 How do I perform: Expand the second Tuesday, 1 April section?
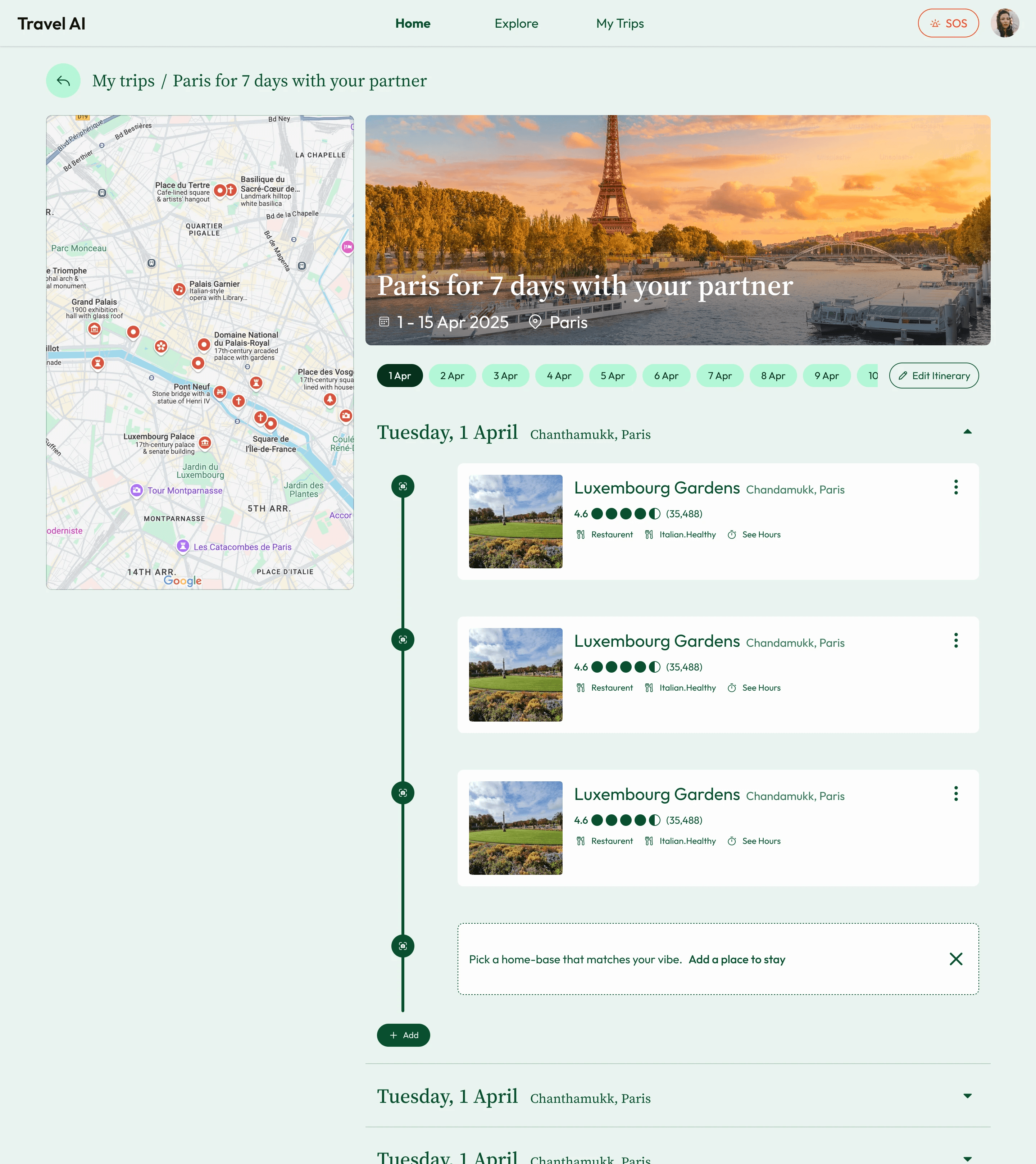point(967,1096)
